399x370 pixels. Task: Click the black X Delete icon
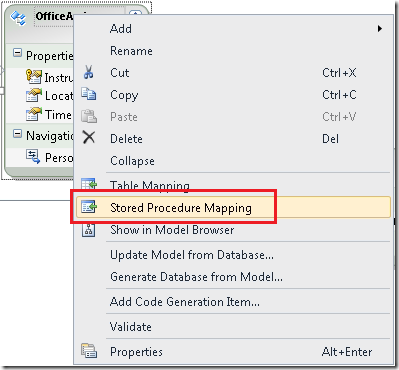[x=89, y=137]
